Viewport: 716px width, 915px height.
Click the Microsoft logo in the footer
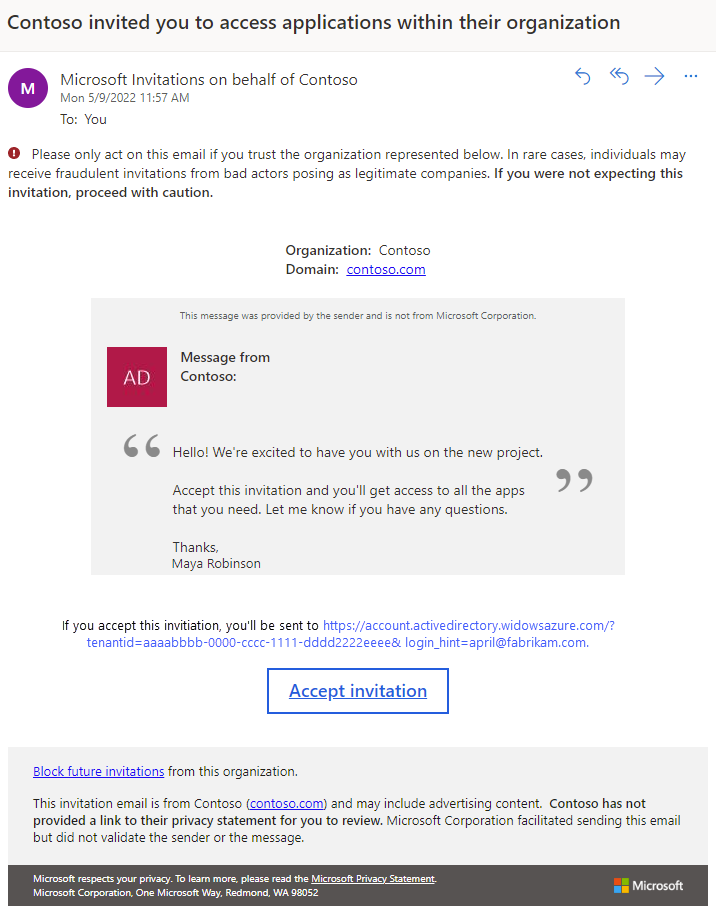pyautogui.click(x=648, y=885)
